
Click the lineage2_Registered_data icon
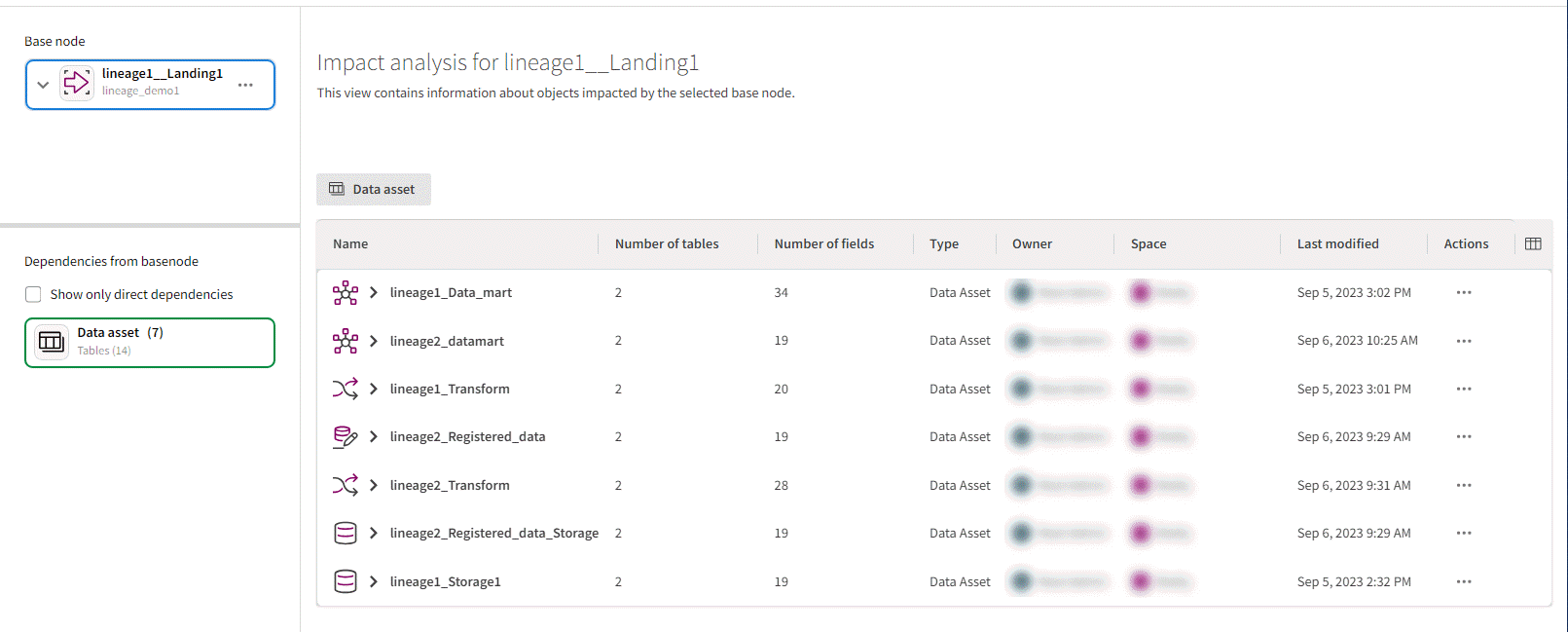coord(345,437)
